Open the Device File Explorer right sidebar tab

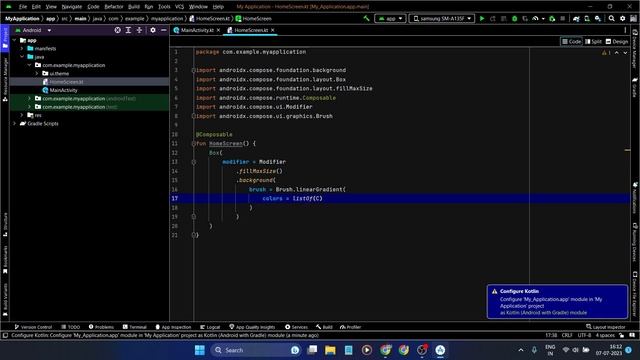[x=635, y=294]
